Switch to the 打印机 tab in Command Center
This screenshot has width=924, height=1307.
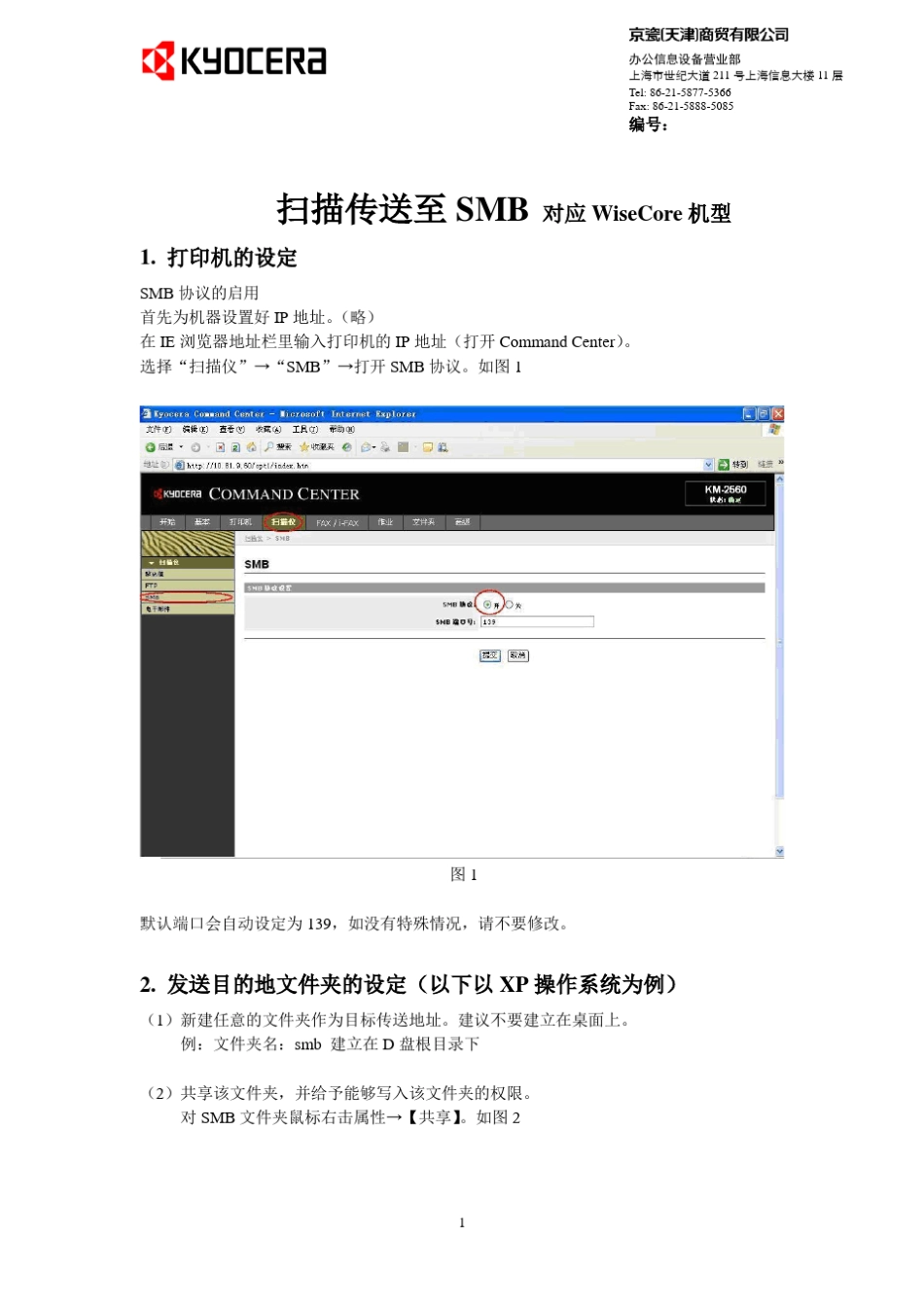[240, 522]
